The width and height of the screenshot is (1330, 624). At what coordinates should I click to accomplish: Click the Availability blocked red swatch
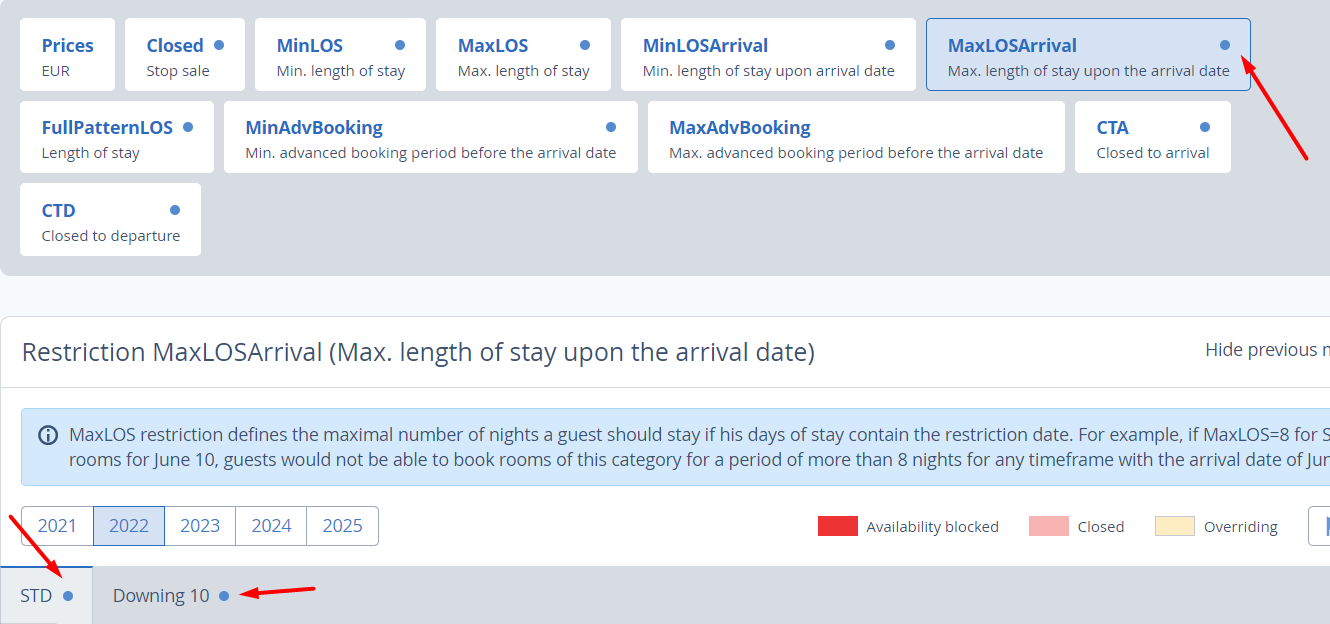pyautogui.click(x=837, y=526)
